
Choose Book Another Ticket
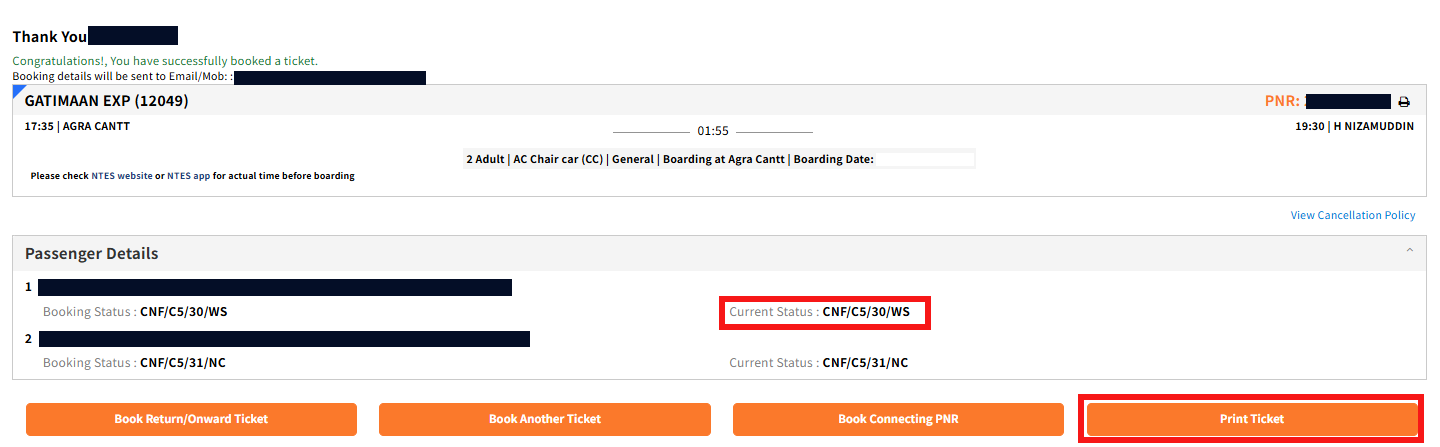click(545, 419)
